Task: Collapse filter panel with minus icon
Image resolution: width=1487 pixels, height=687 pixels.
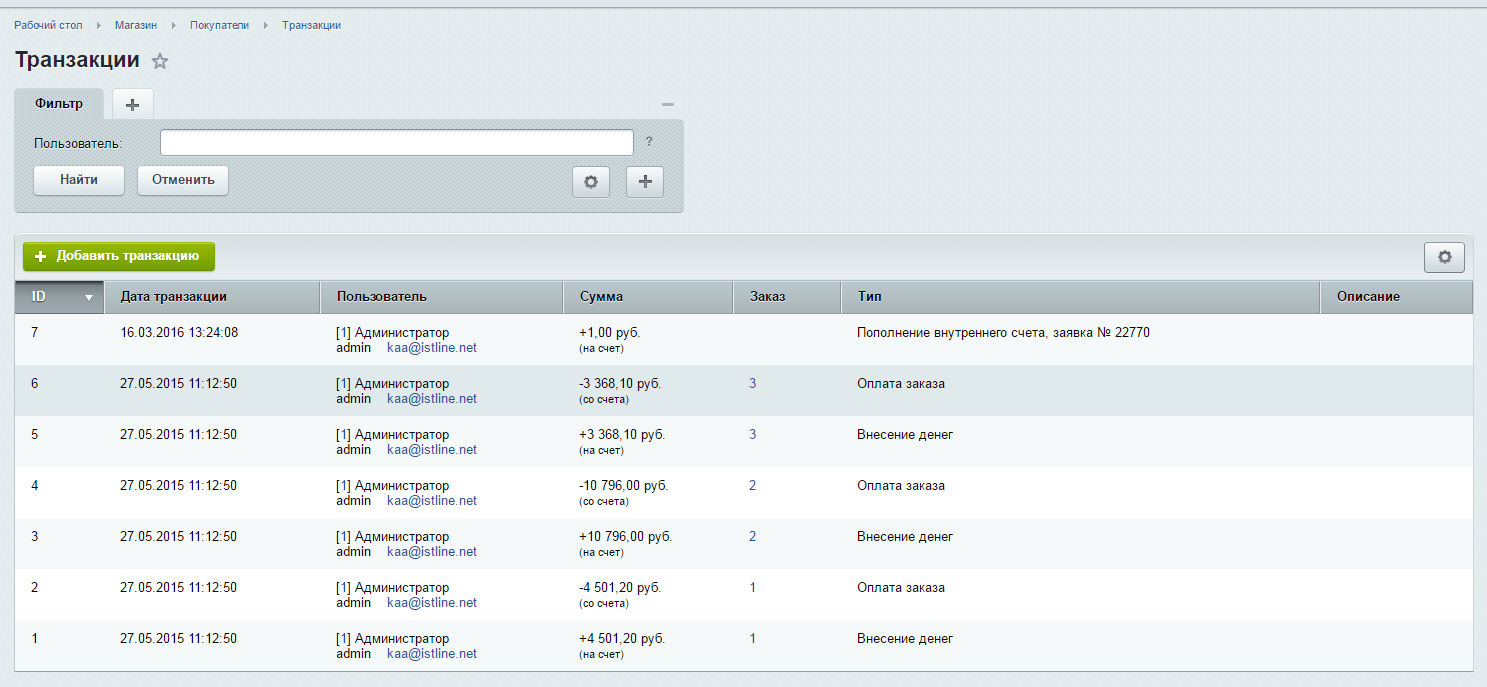Action: coord(667,104)
